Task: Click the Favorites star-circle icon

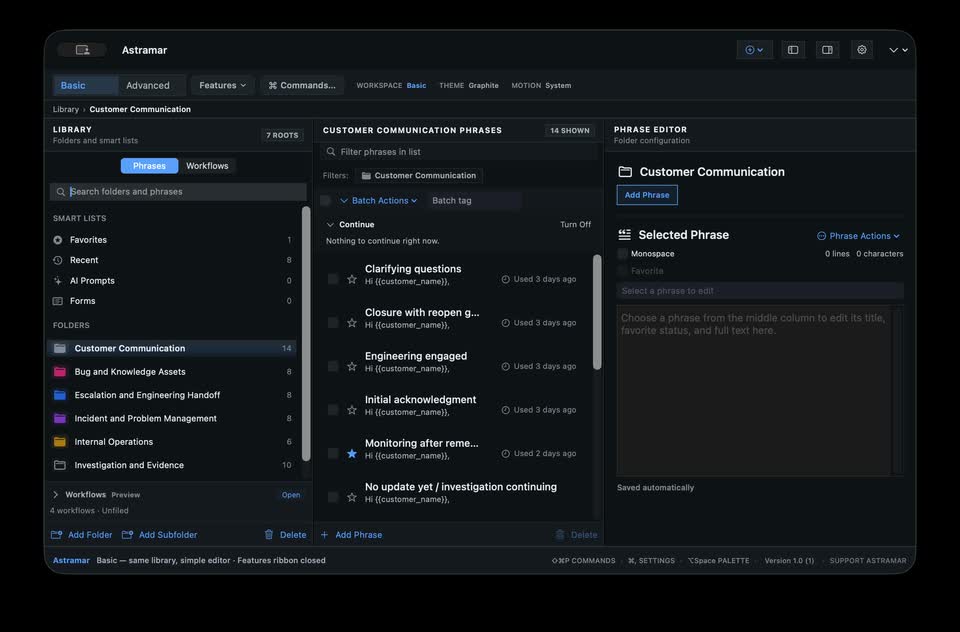Action: 58,240
